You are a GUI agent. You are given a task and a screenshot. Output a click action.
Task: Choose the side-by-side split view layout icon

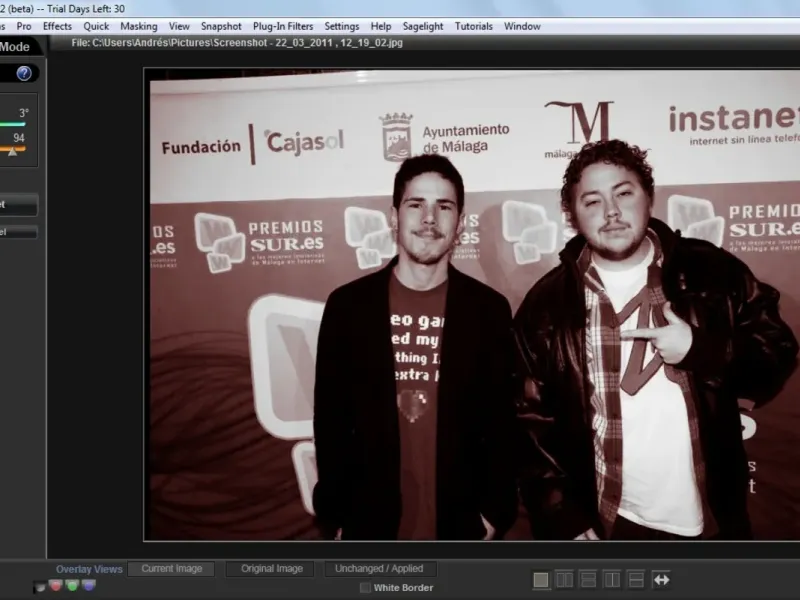pyautogui.click(x=564, y=580)
